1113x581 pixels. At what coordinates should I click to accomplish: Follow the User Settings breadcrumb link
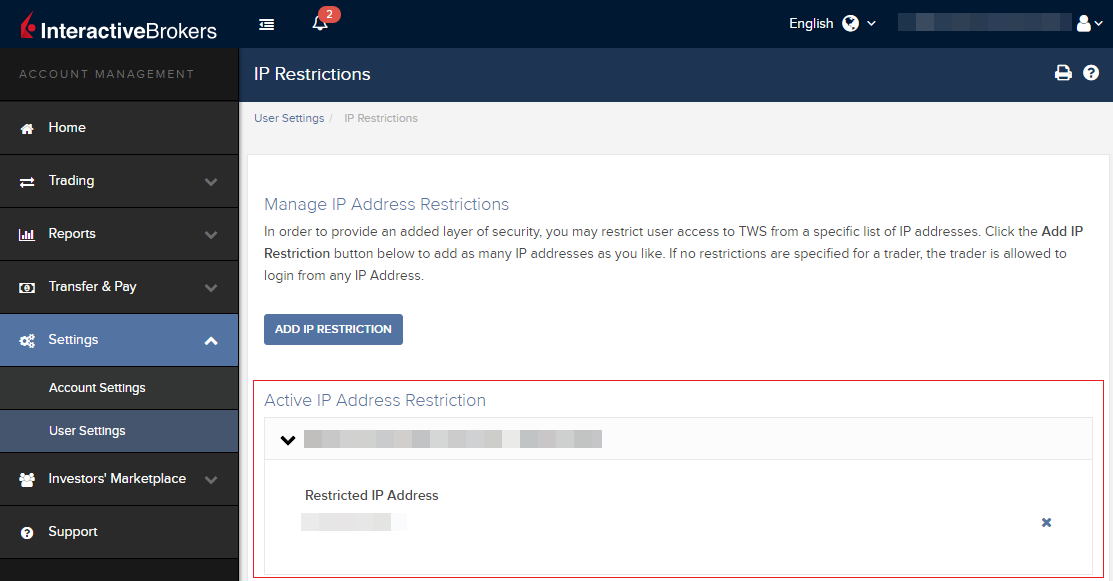[289, 118]
